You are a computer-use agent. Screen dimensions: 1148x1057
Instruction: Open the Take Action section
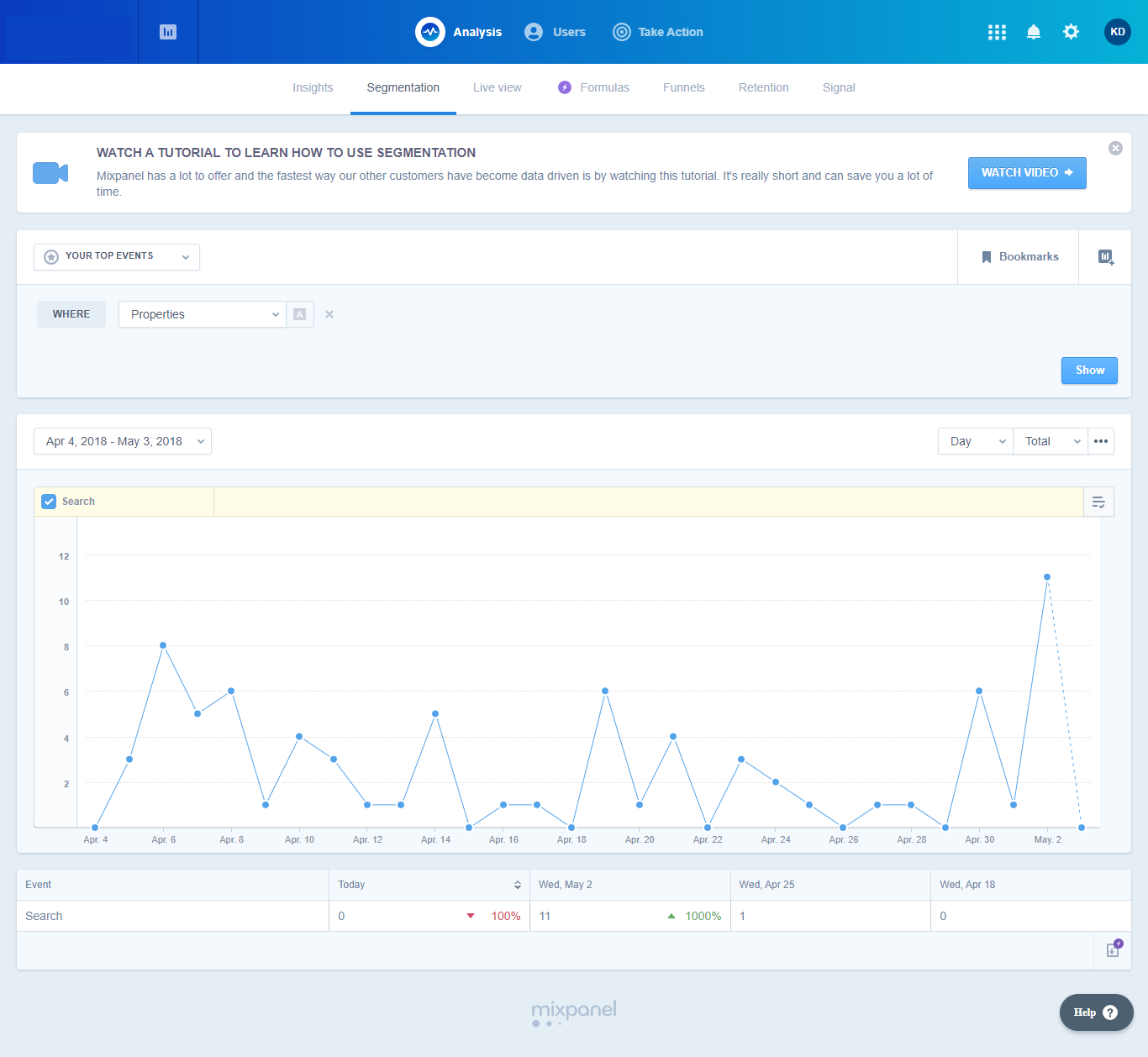click(x=658, y=32)
